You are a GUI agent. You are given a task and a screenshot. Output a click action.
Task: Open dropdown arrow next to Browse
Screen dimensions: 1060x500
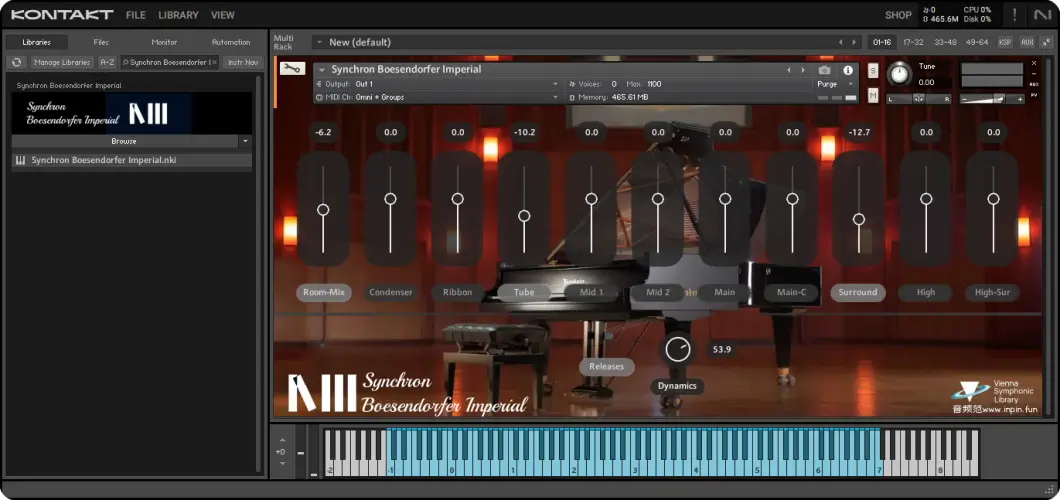tap(245, 141)
